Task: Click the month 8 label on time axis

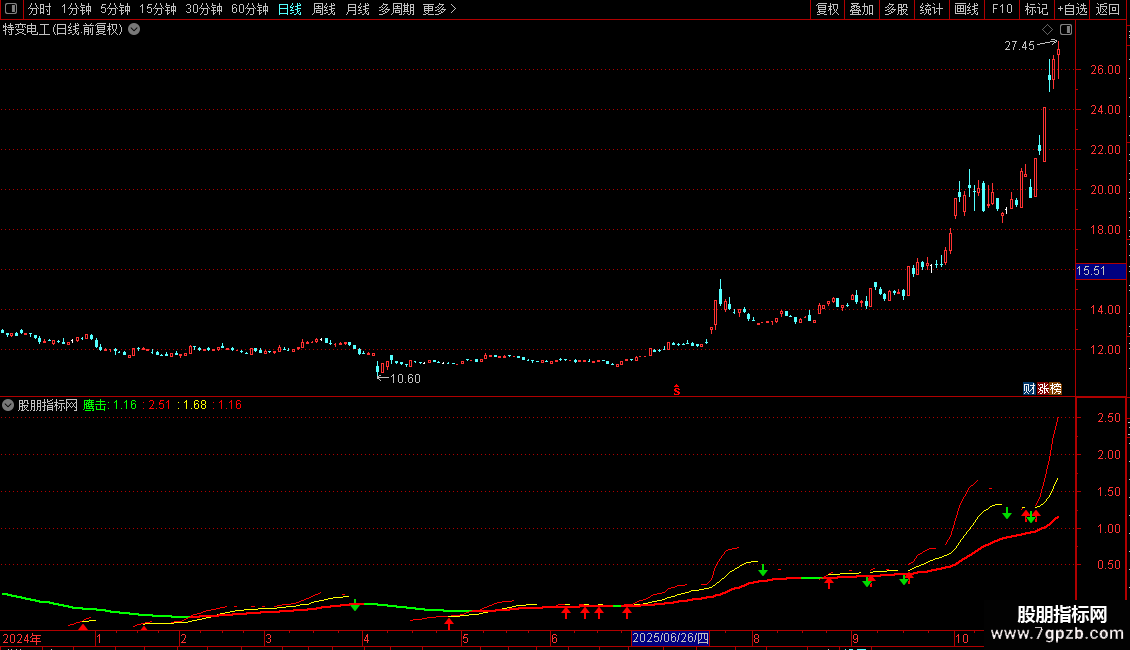Action: [756, 638]
